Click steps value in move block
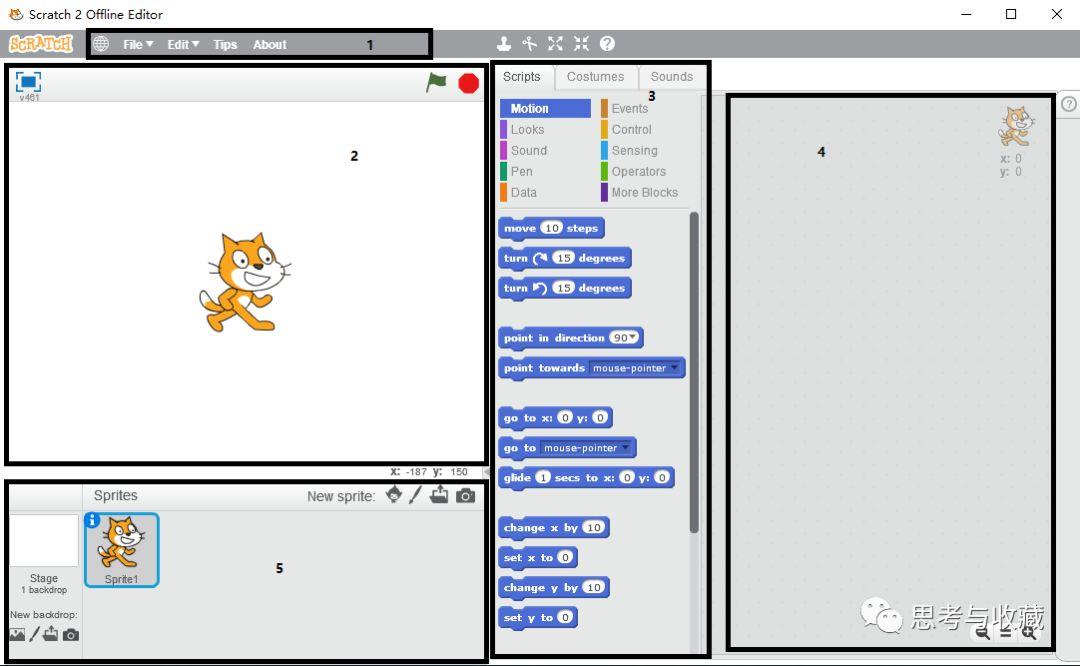This screenshot has width=1080, height=666. 552,228
